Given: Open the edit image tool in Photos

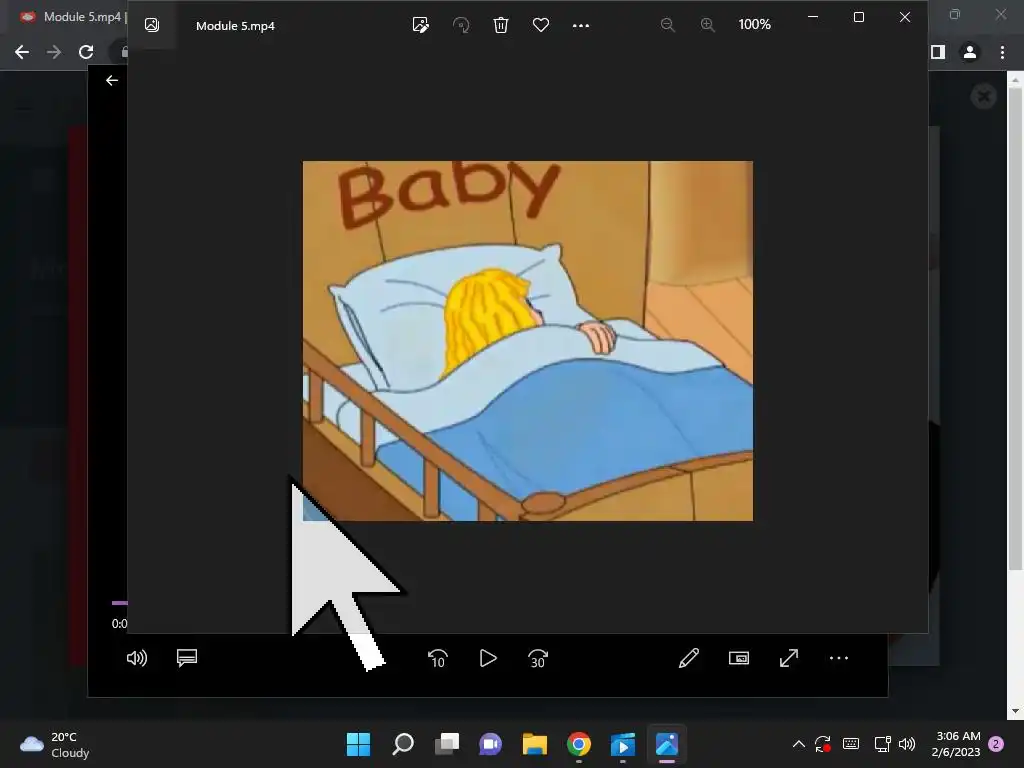Looking at the screenshot, I should pos(421,25).
